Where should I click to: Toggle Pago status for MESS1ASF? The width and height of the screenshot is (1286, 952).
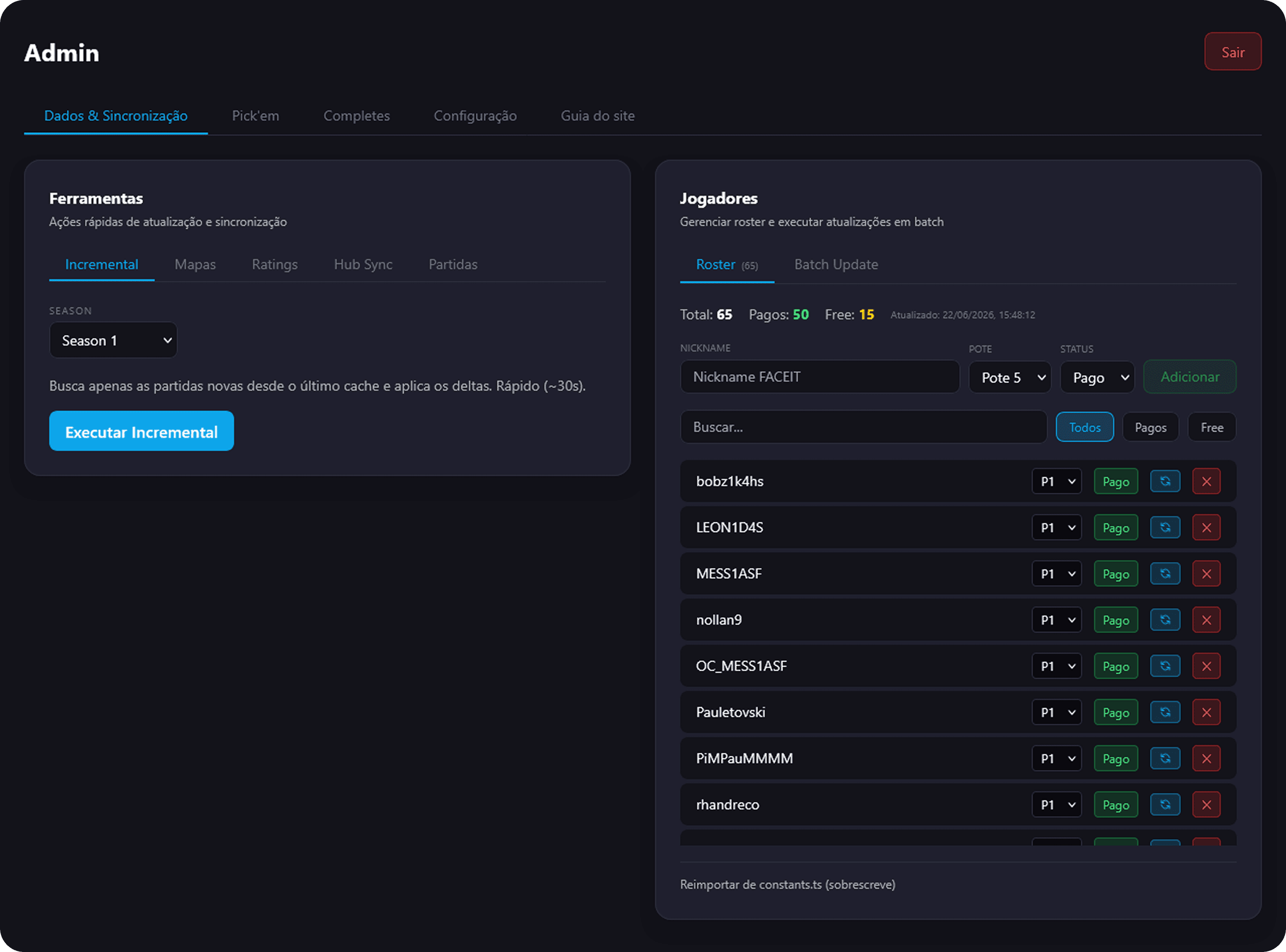(x=1115, y=573)
